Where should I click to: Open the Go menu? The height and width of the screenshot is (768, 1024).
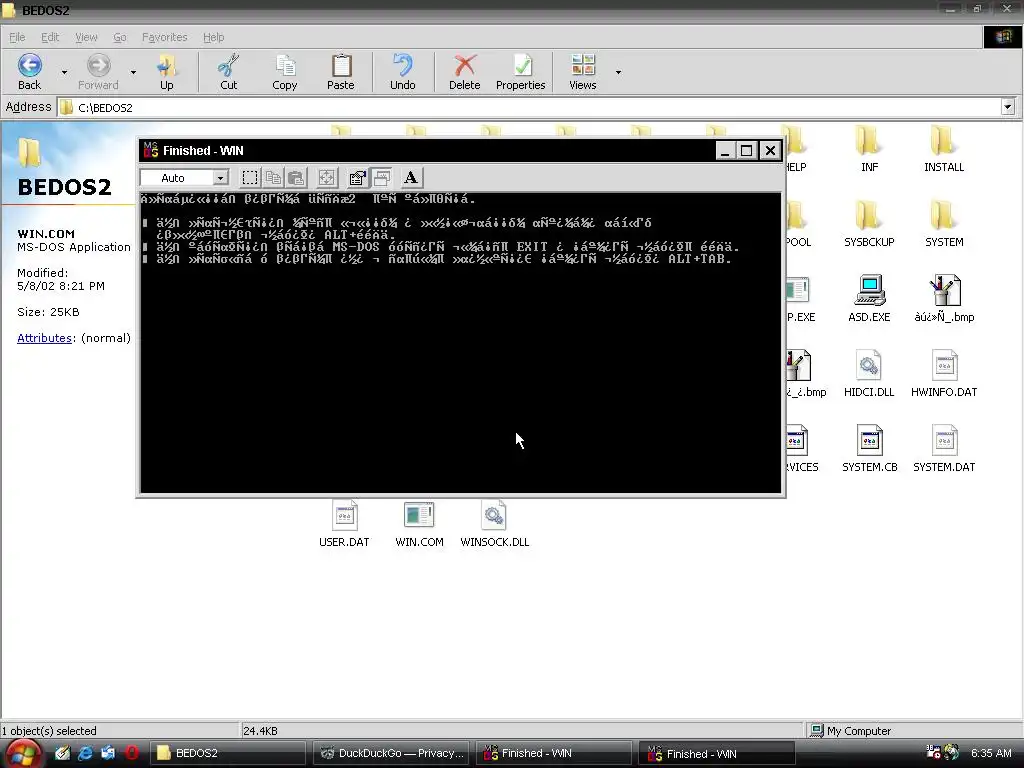tap(120, 37)
